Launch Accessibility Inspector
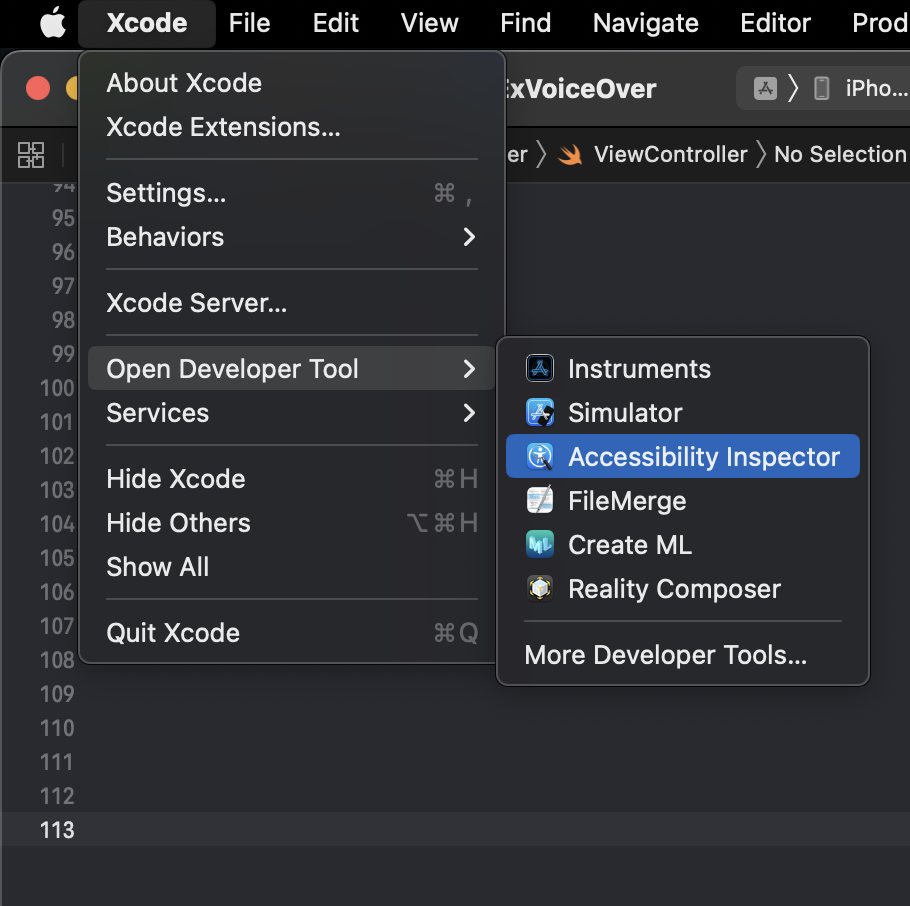The height and width of the screenshot is (906, 910). click(x=682, y=457)
